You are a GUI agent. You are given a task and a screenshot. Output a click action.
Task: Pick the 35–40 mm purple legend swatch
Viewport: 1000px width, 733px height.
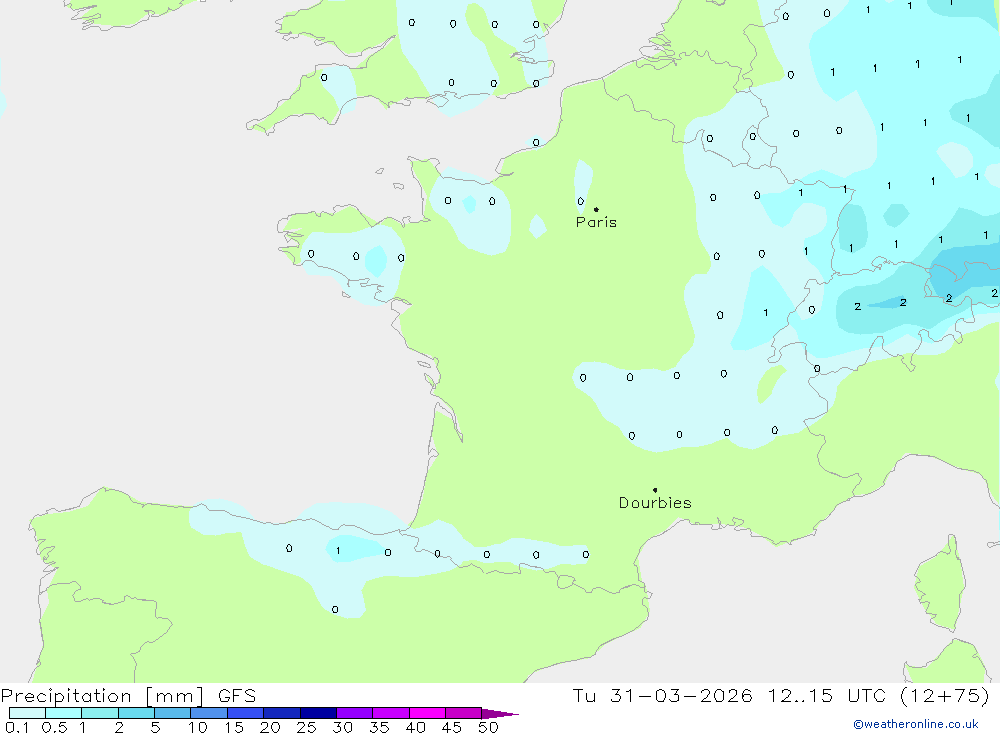click(390, 713)
